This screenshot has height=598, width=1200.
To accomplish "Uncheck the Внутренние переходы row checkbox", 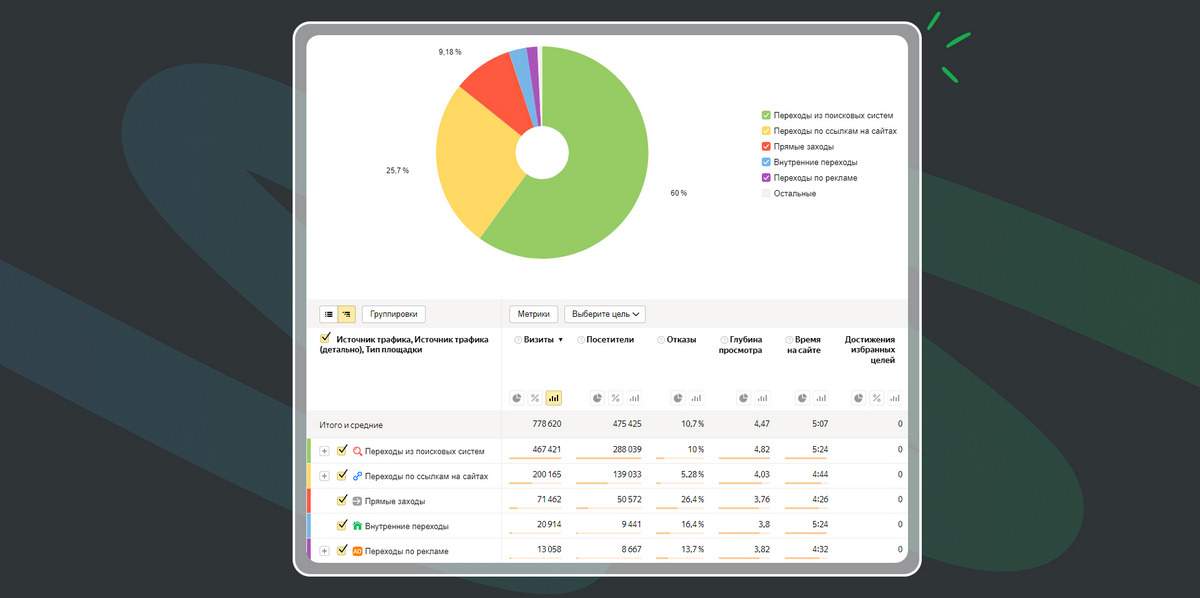I will tap(343, 524).
